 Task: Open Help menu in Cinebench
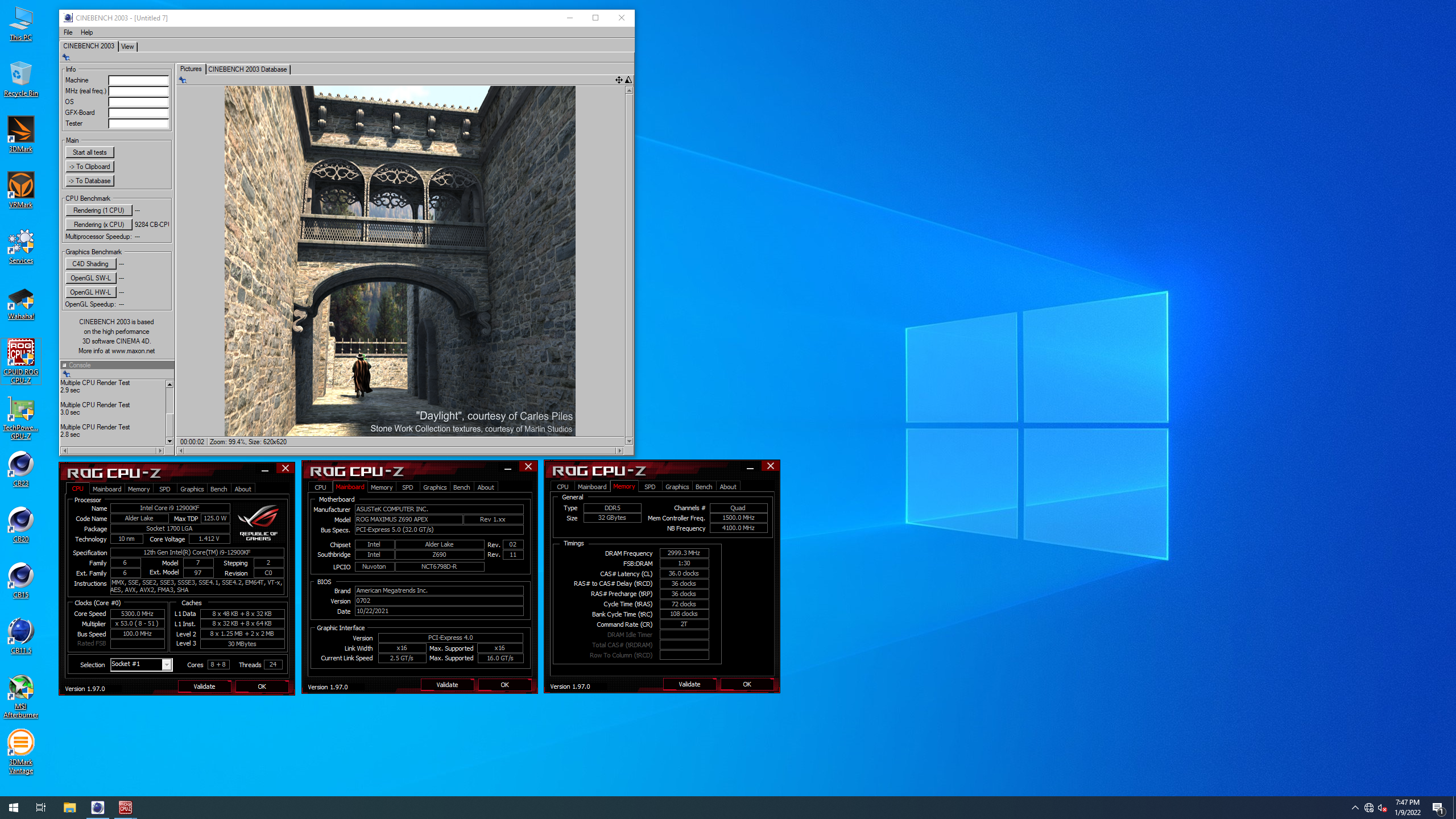pos(86,32)
